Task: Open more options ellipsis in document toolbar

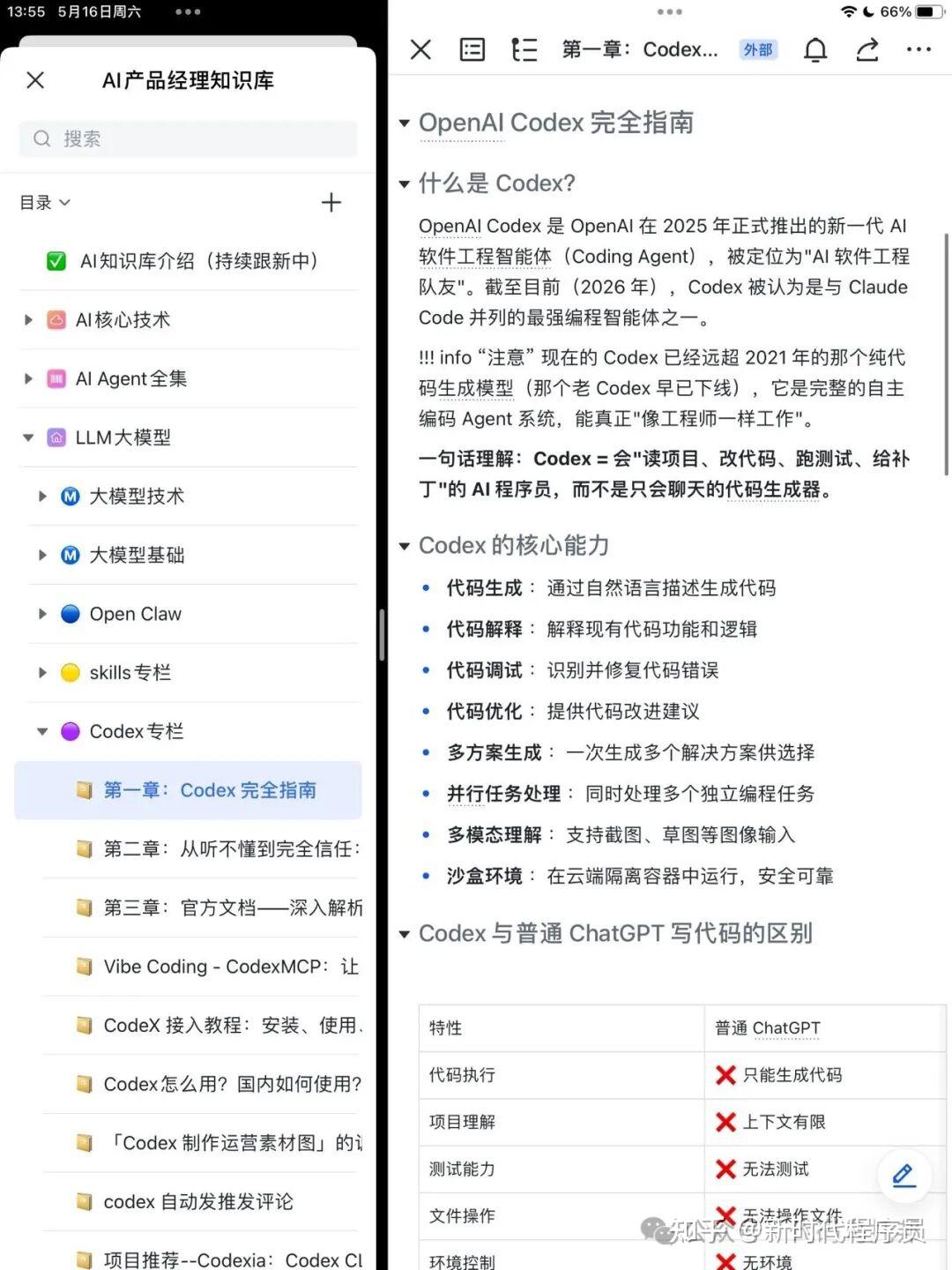Action: coord(919,49)
